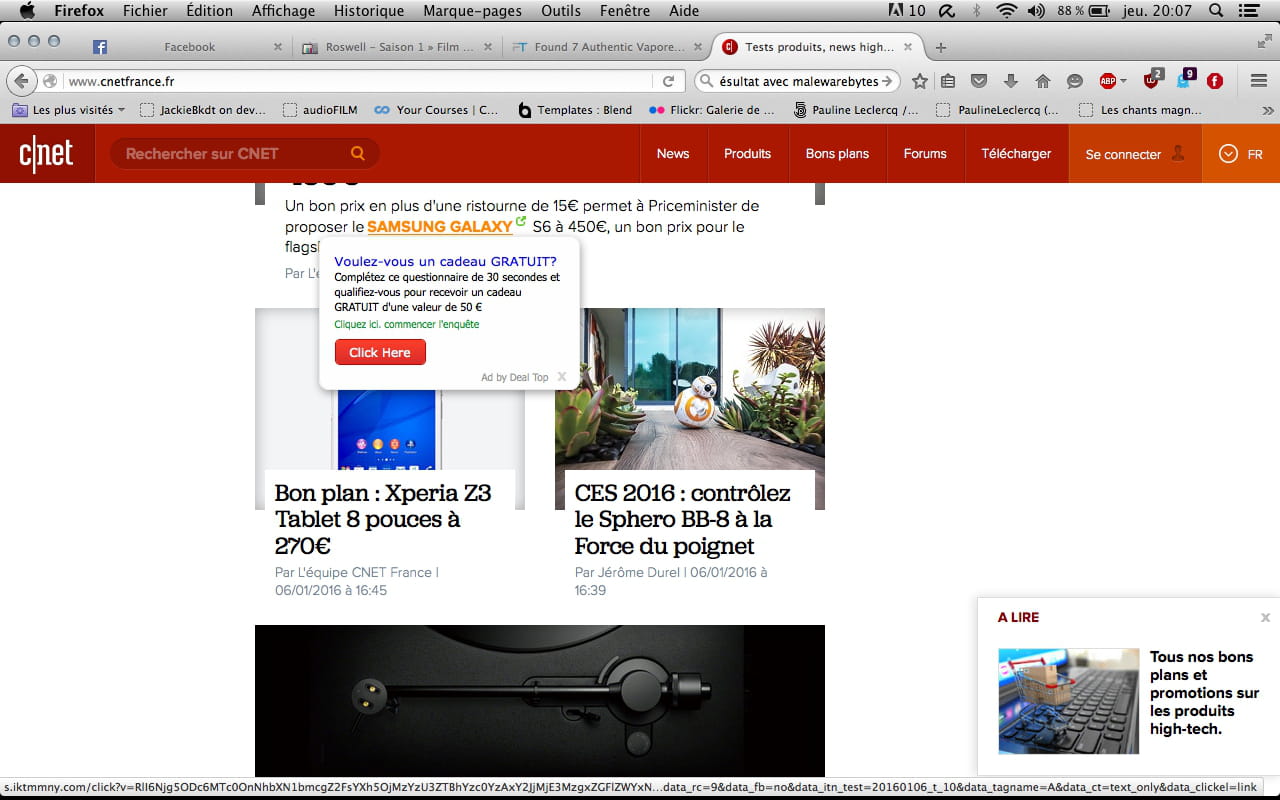The image size is (1280, 800).
Task: Click the 'Voulez-vous un cadeau GRATUIT?' ad title
Action: click(x=445, y=262)
